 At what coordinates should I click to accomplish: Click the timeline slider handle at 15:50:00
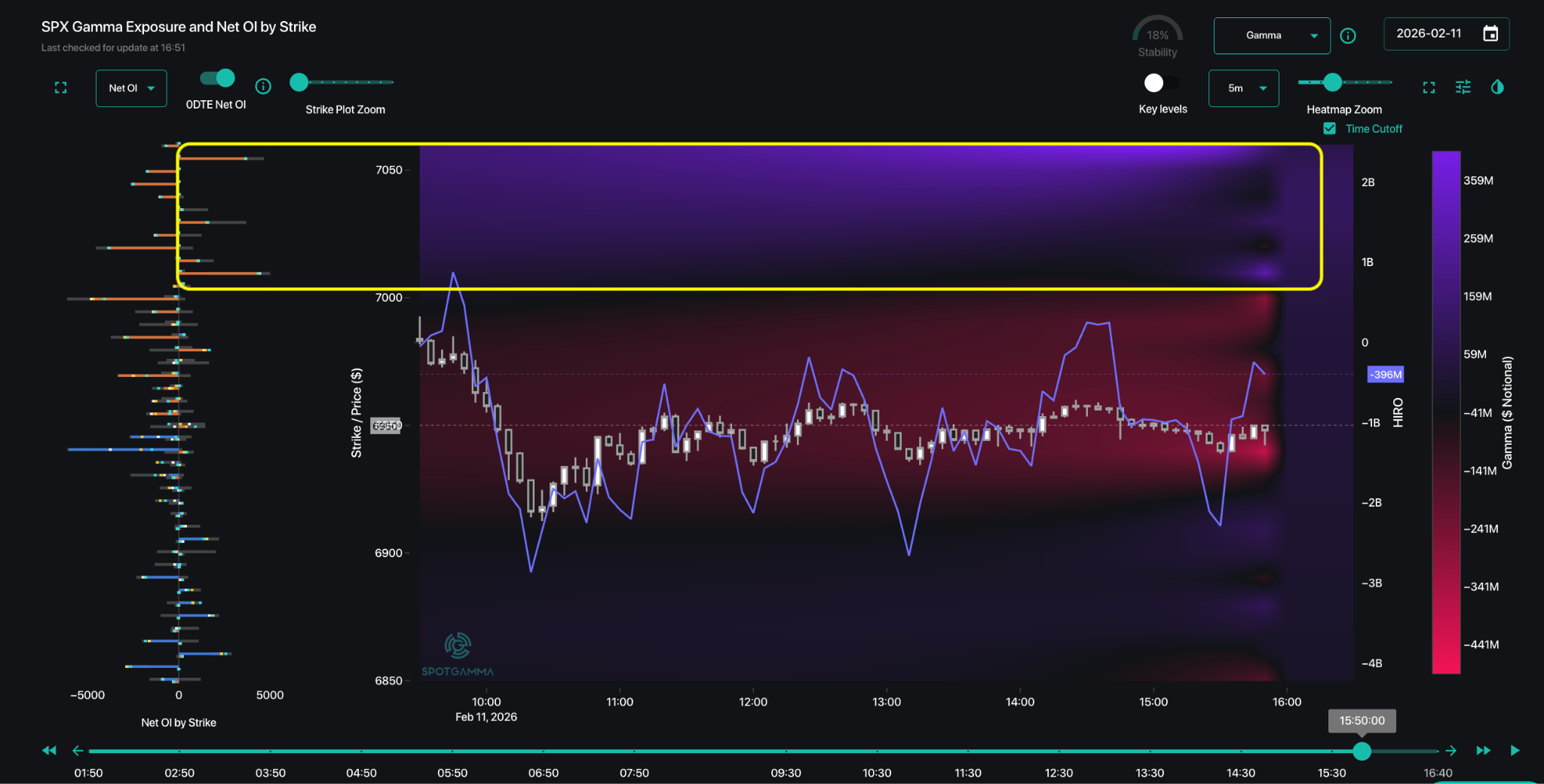point(1362,751)
